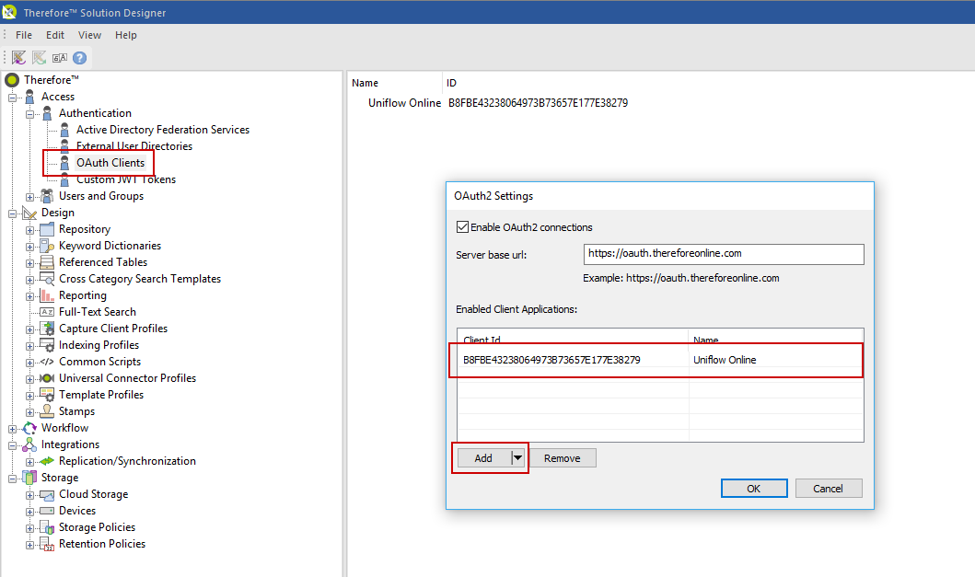This screenshot has width=975, height=577.
Task: Click the OK button in OAuth2 Settings
Action: (x=753, y=488)
